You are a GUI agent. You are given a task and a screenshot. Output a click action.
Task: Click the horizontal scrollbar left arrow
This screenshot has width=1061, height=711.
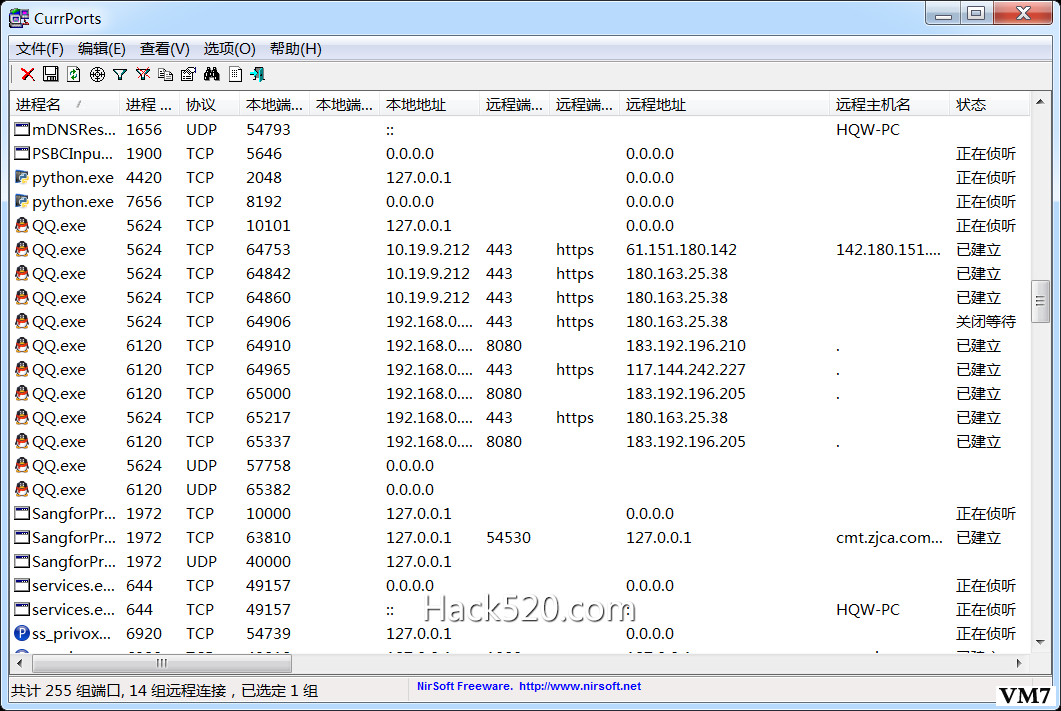pyautogui.click(x=20, y=663)
